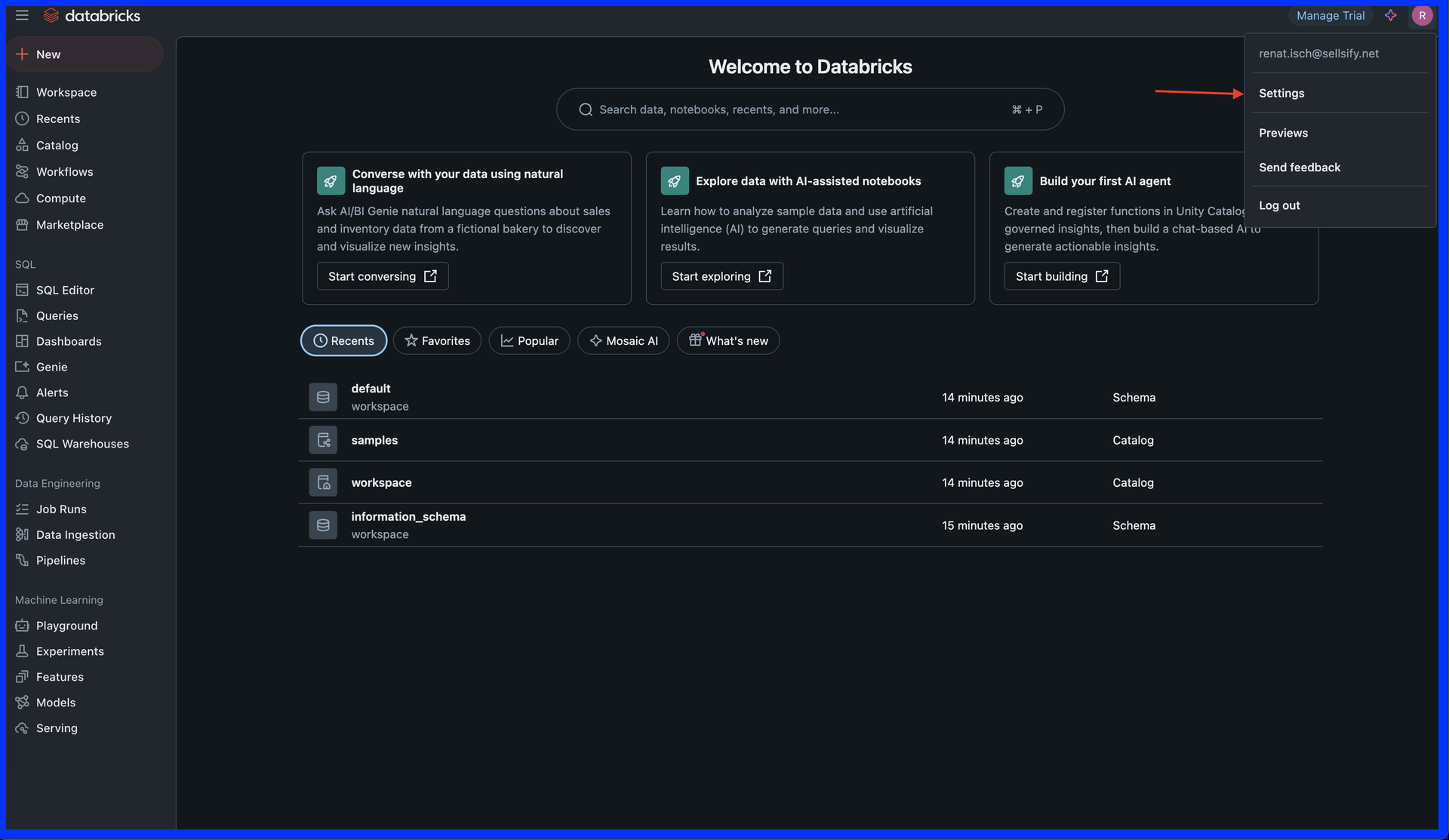Screen dimensions: 1449x840
Task: Open the user avatar menu
Action: click(x=1423, y=15)
